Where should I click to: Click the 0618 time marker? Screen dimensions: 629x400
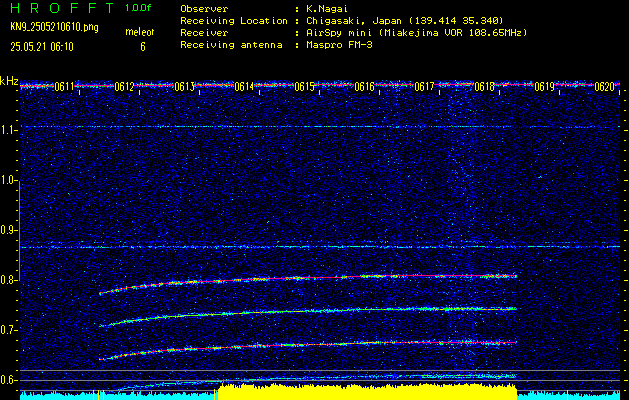(x=485, y=87)
